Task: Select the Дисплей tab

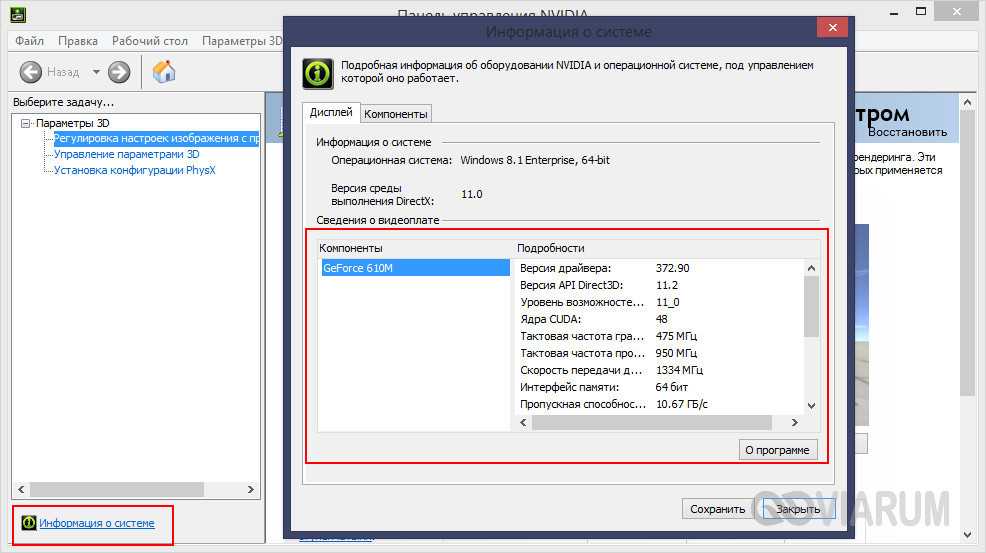Action: click(330, 113)
